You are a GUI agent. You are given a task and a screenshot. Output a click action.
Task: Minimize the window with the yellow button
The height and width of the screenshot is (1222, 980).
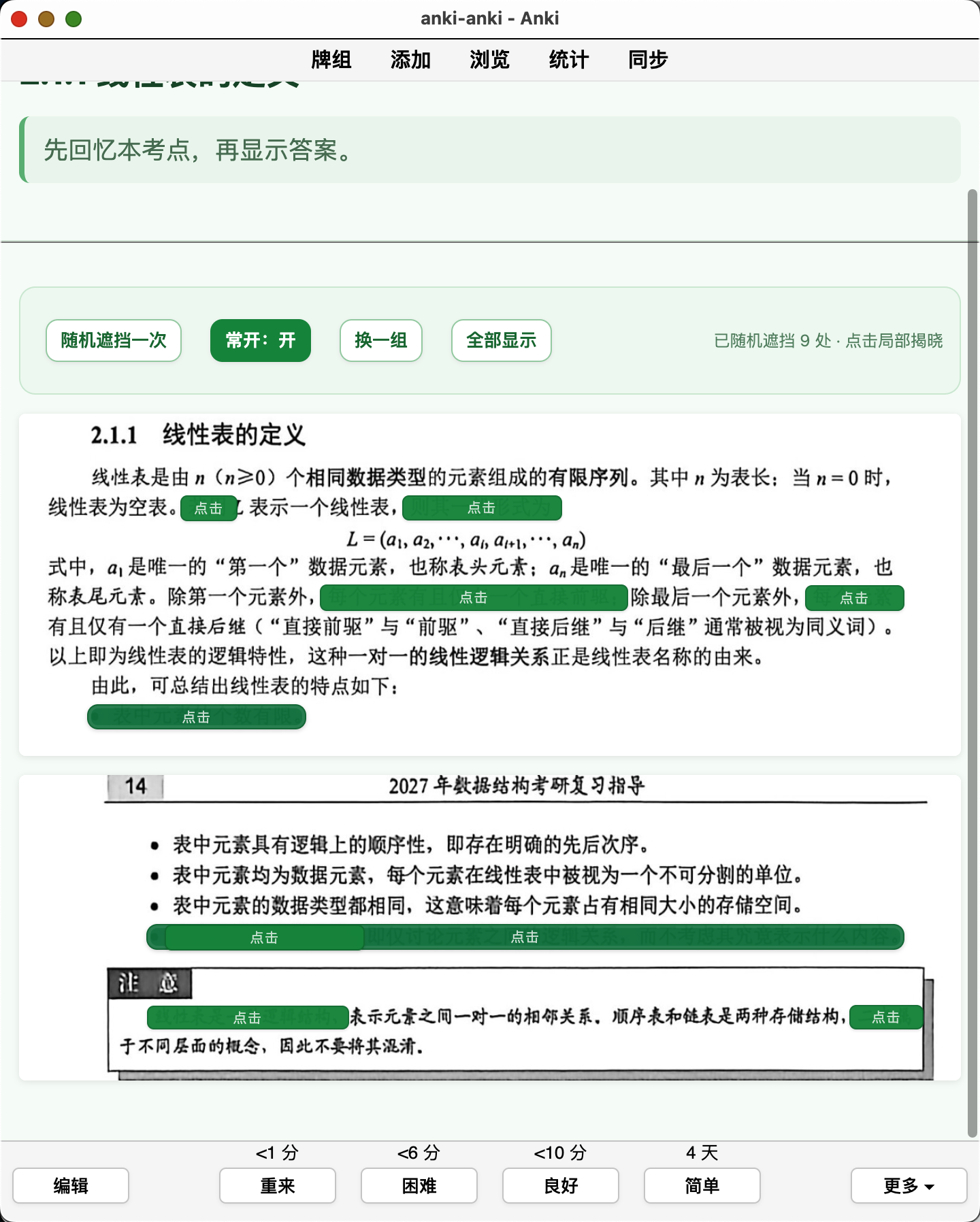46,19
